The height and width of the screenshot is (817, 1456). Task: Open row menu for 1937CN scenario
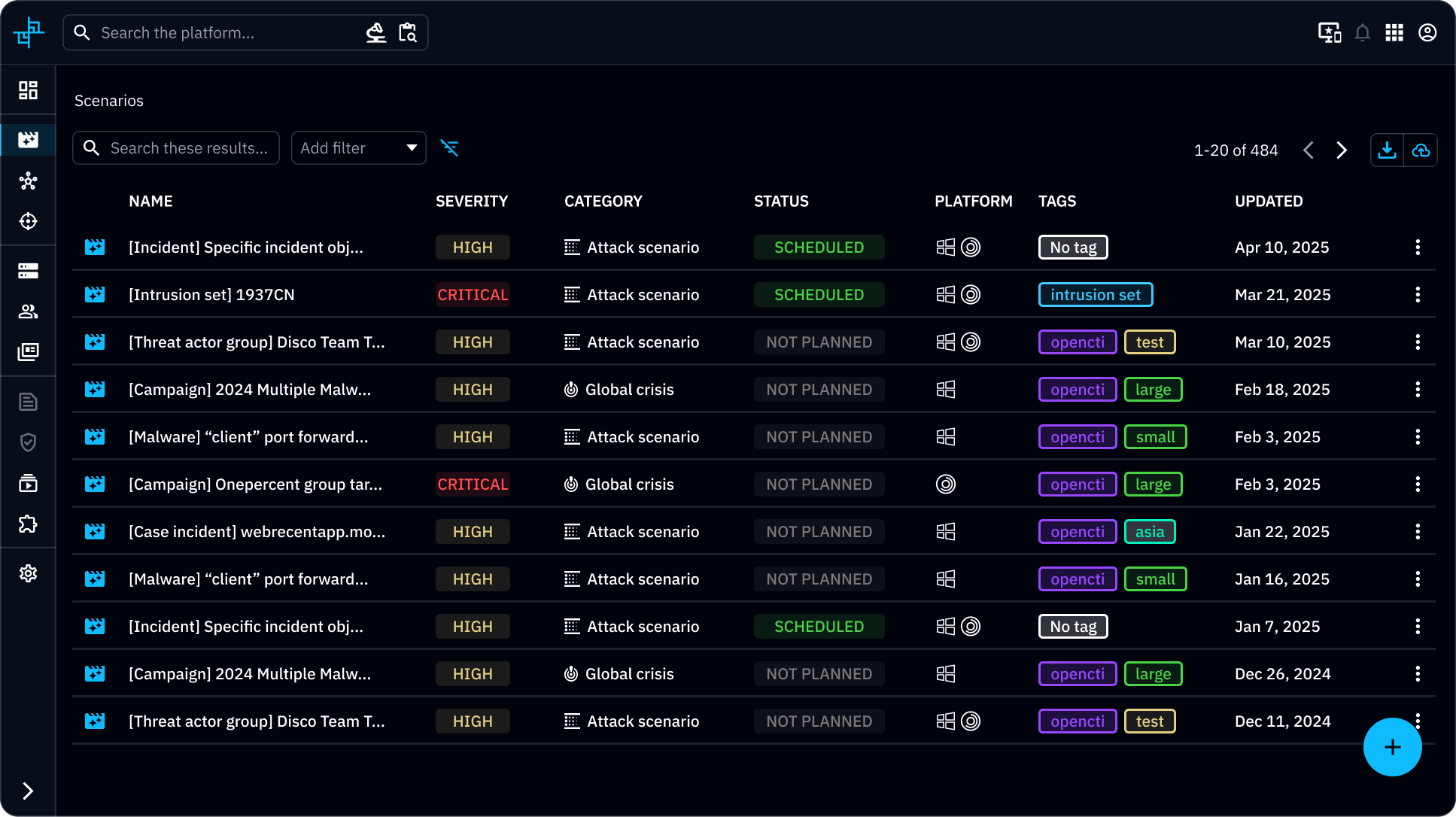[1418, 295]
